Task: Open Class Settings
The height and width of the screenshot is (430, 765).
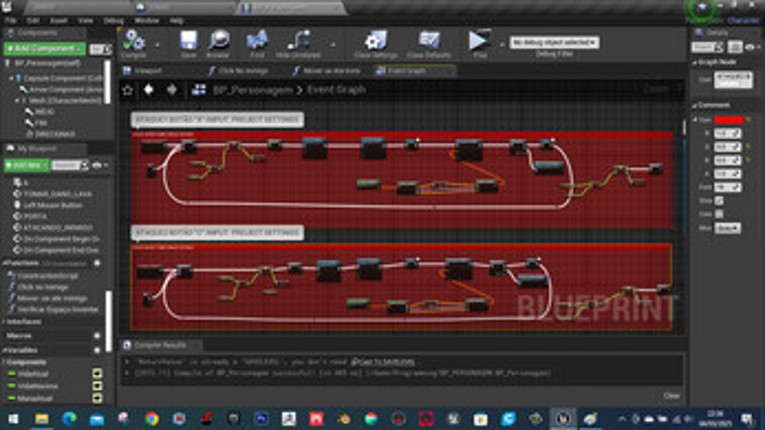Action: 375,42
